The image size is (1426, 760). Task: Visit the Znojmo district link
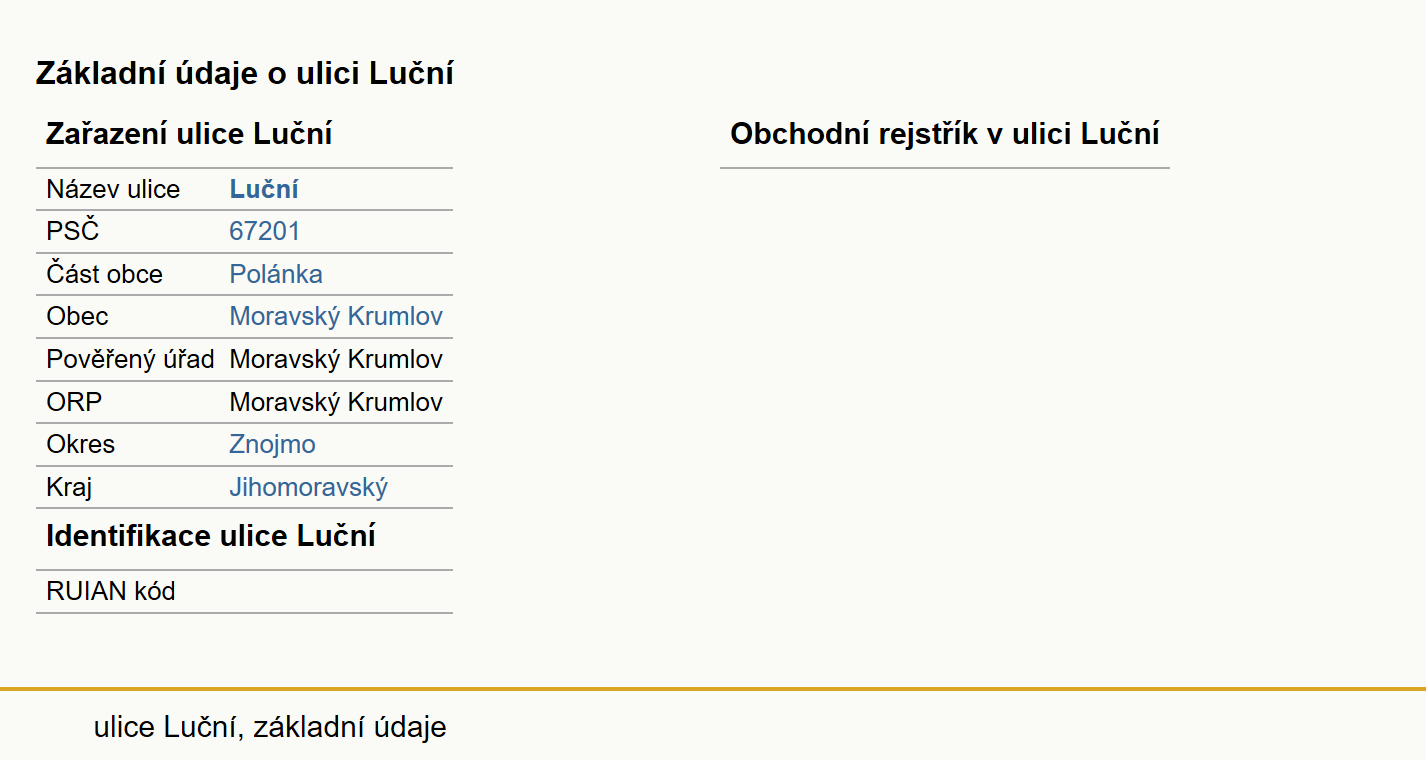[x=272, y=444]
